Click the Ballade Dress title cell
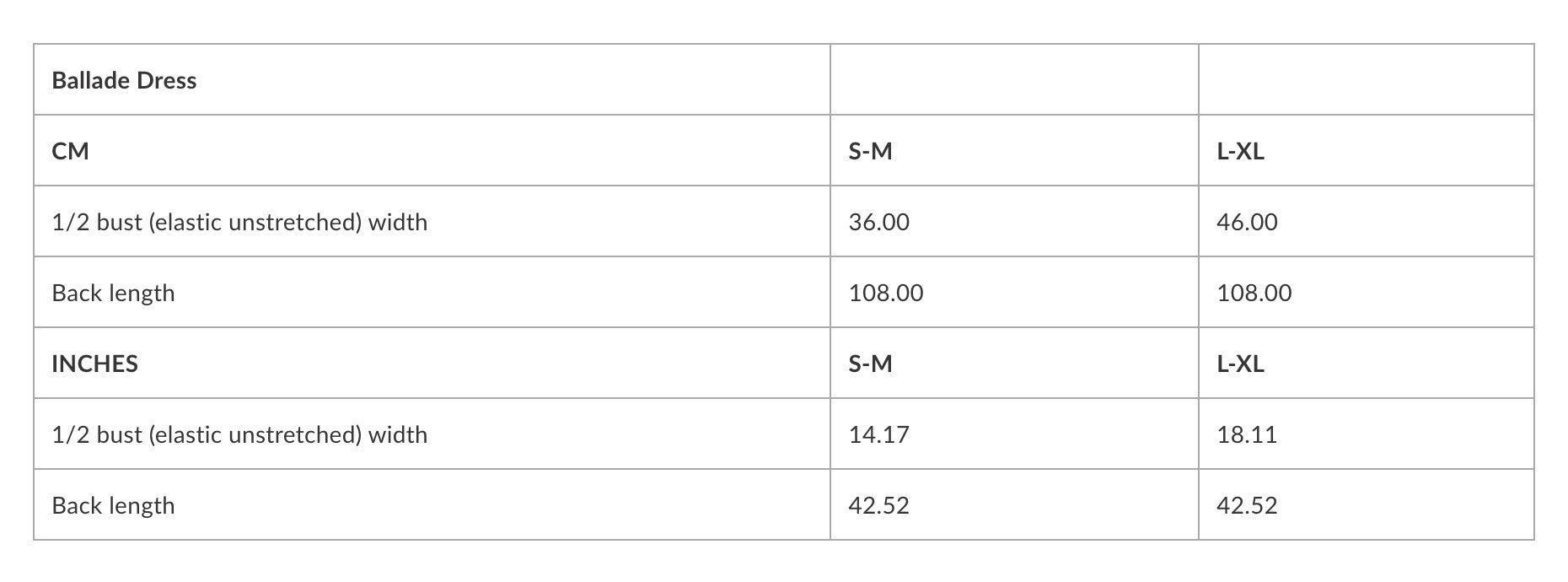Screen dimensions: 1568x582 click(x=124, y=80)
